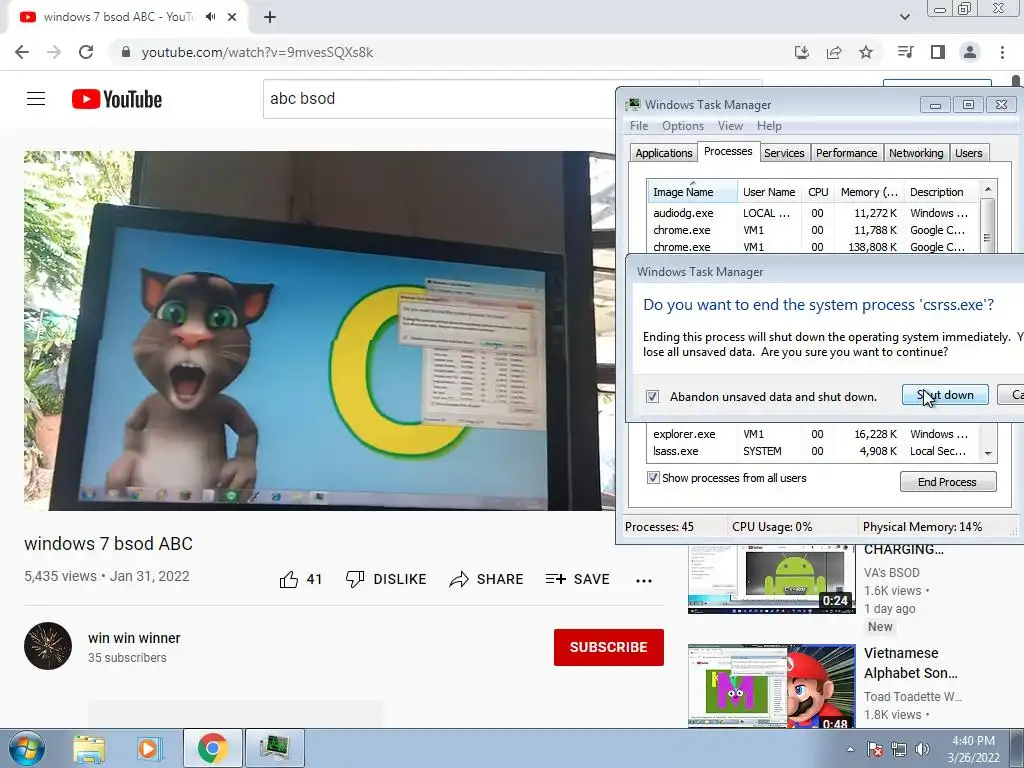Open the Windows Start menu orb
The height and width of the screenshot is (768, 1024).
pos(27,748)
